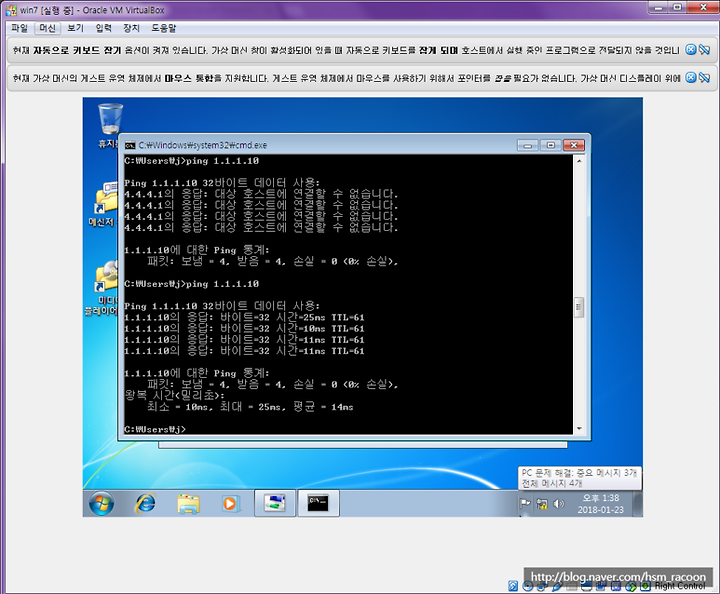Minimize the VirtualBox window
The width and height of the screenshot is (720, 594).
[x=659, y=7]
